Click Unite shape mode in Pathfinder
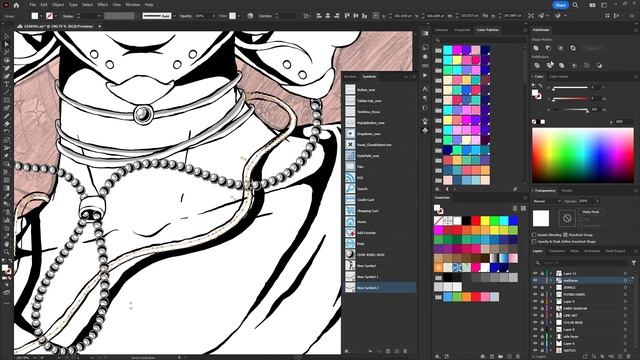 536,48
